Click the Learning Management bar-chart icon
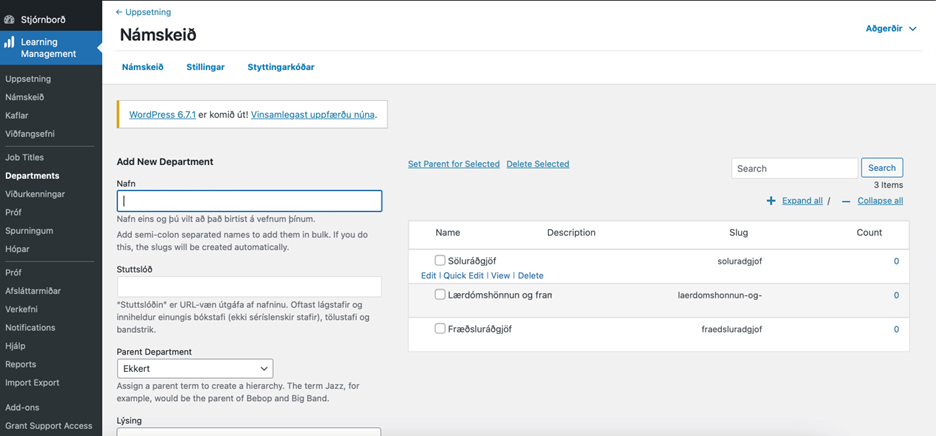This screenshot has width=936, height=436. (9, 43)
